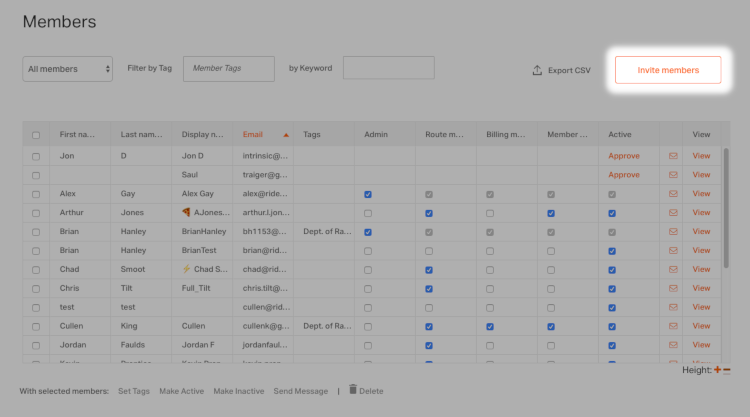The width and height of the screenshot is (750, 417).
Task: Click the envelope icon in the test test row
Action: tap(673, 307)
